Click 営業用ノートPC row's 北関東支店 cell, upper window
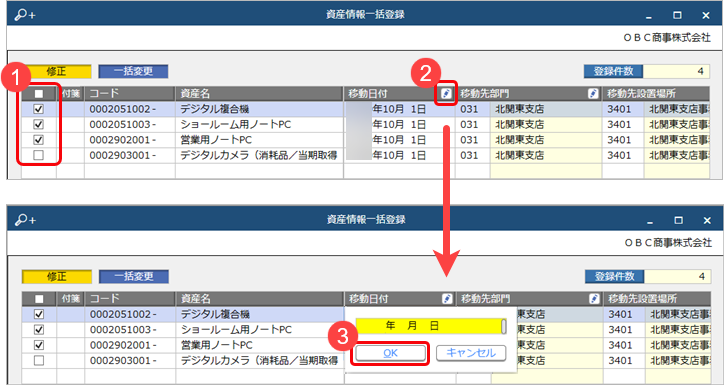The image size is (724, 385). [546, 140]
